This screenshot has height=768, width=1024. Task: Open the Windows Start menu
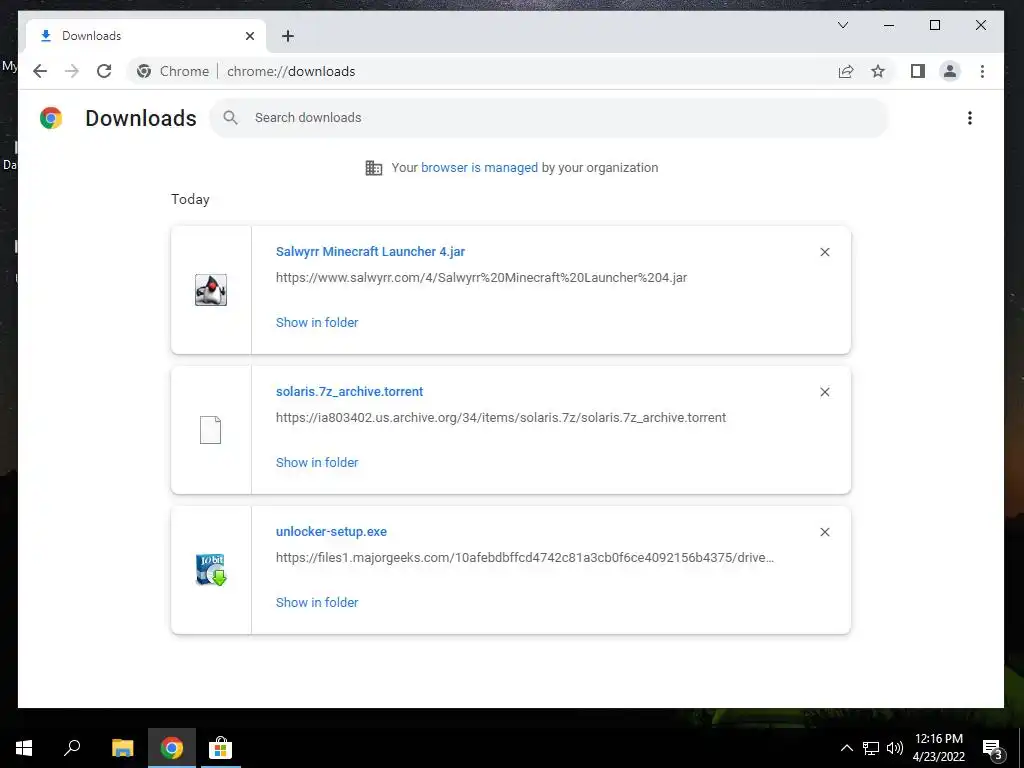tap(24, 748)
